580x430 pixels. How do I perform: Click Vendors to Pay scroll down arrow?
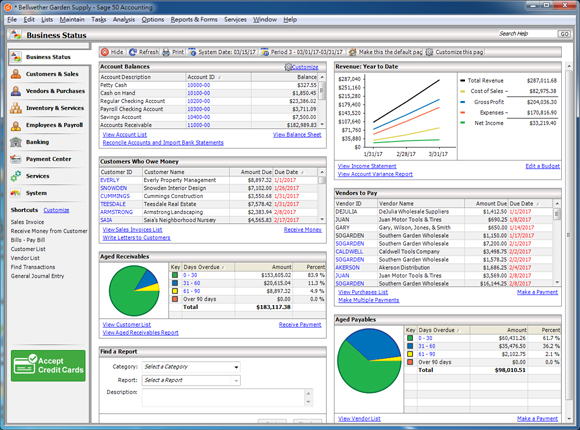(557, 282)
